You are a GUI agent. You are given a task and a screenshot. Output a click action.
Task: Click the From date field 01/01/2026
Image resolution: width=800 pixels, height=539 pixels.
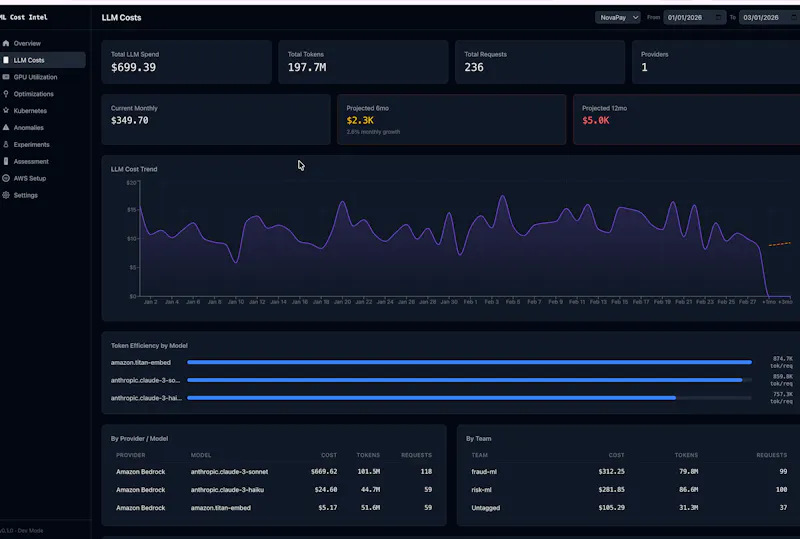coord(694,17)
